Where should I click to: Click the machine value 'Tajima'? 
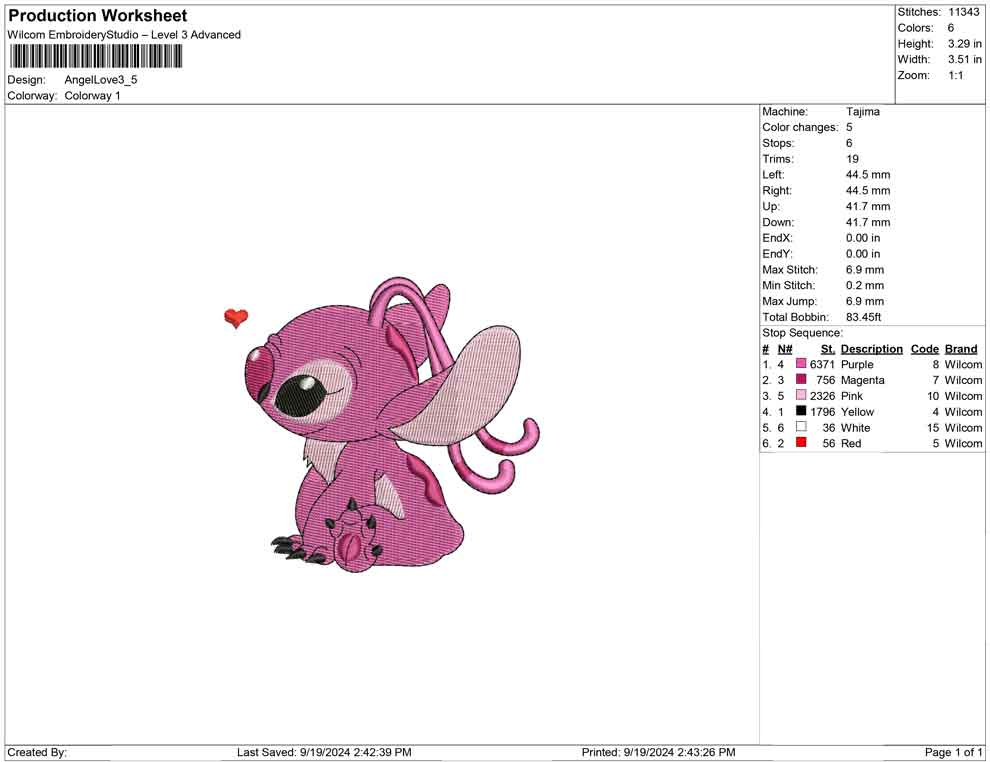(862, 111)
